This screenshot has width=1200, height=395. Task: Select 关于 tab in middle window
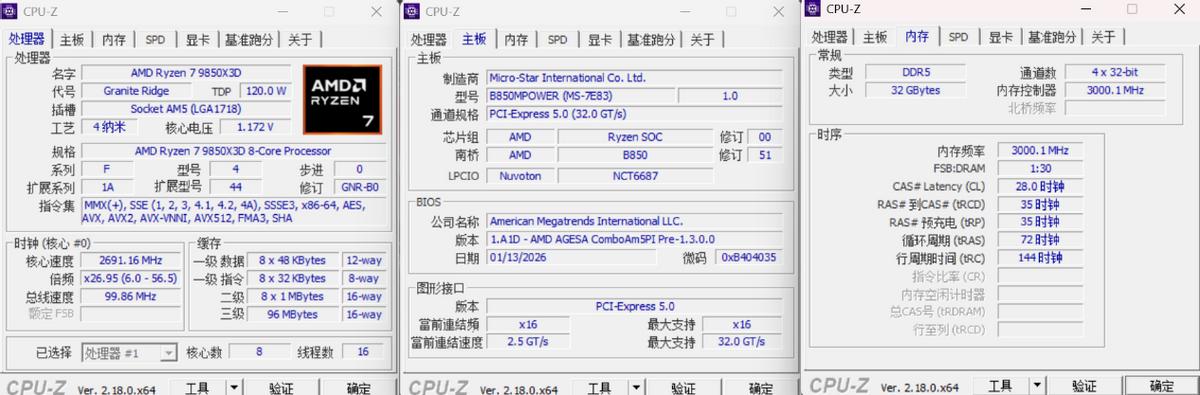702,40
